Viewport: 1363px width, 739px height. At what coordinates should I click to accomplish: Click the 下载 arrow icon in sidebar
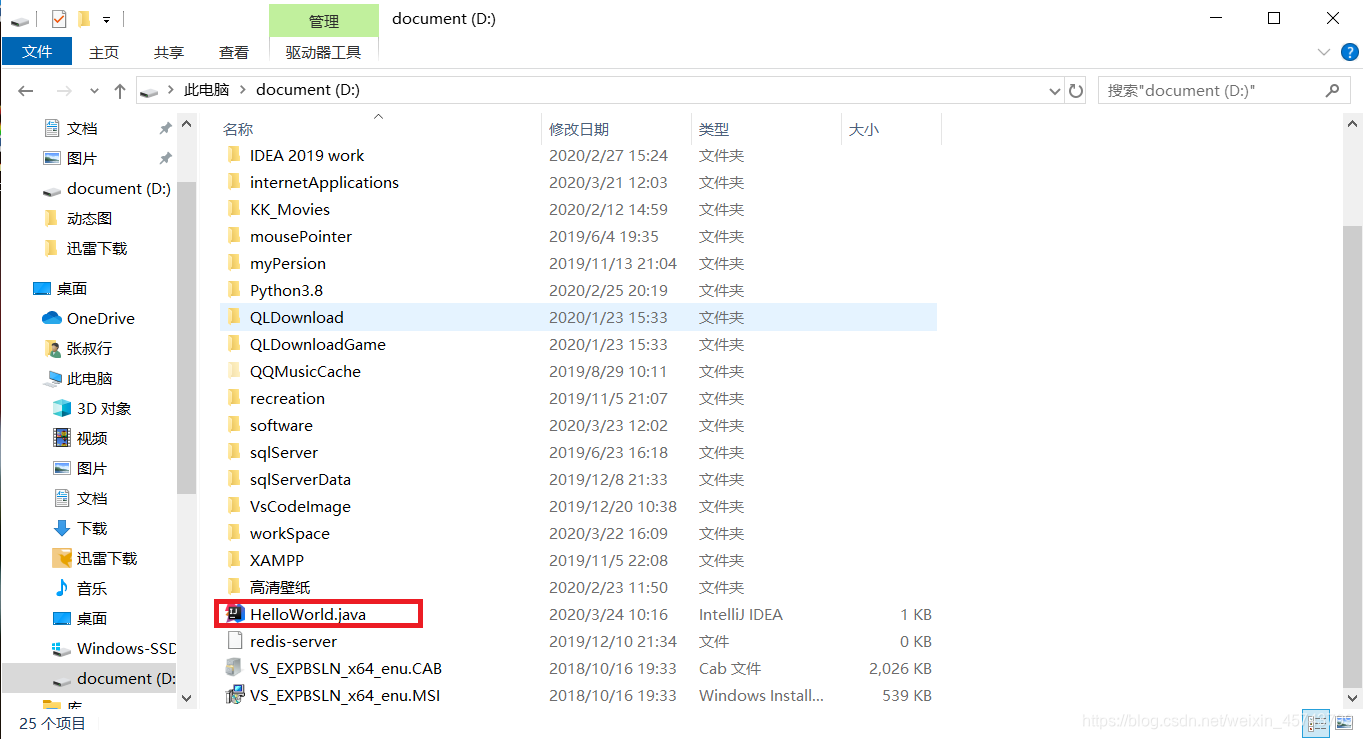click(61, 528)
